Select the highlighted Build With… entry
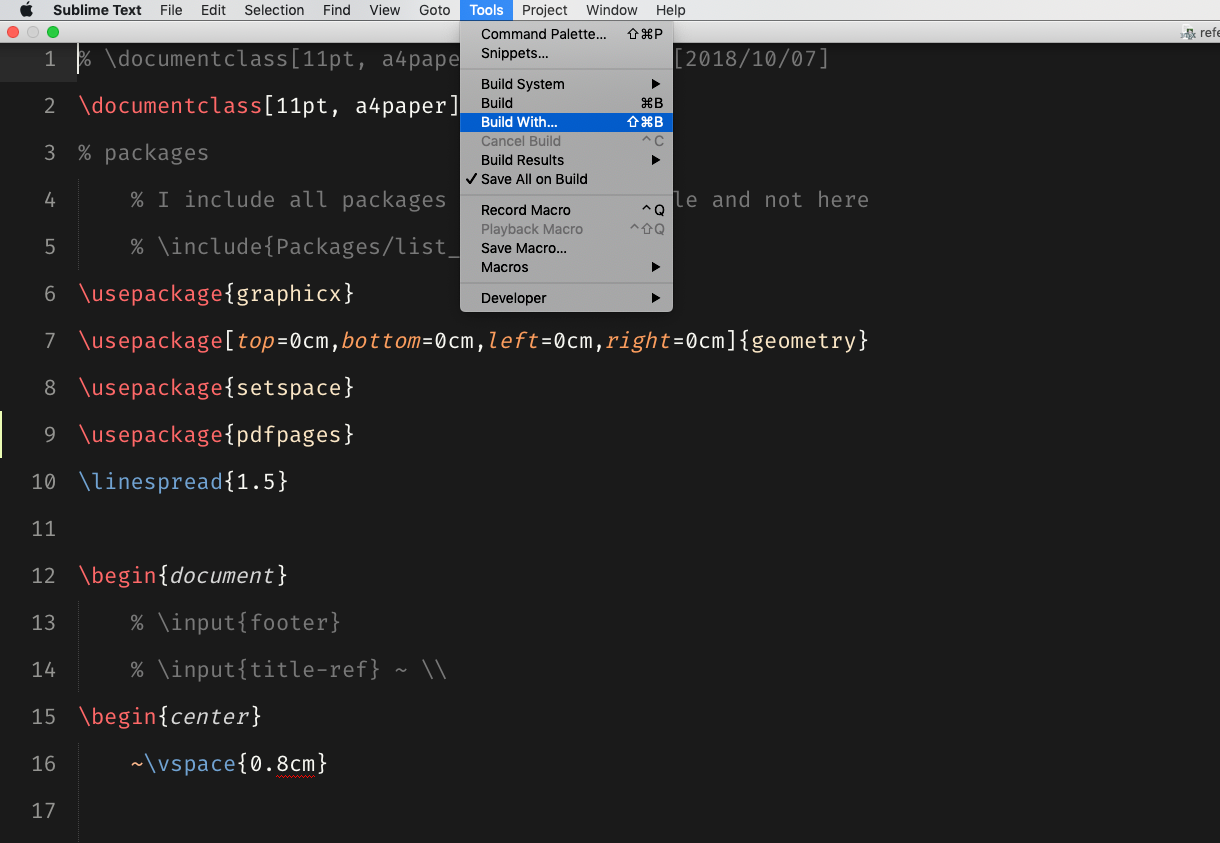Viewport: 1220px width, 843px height. coord(566,122)
